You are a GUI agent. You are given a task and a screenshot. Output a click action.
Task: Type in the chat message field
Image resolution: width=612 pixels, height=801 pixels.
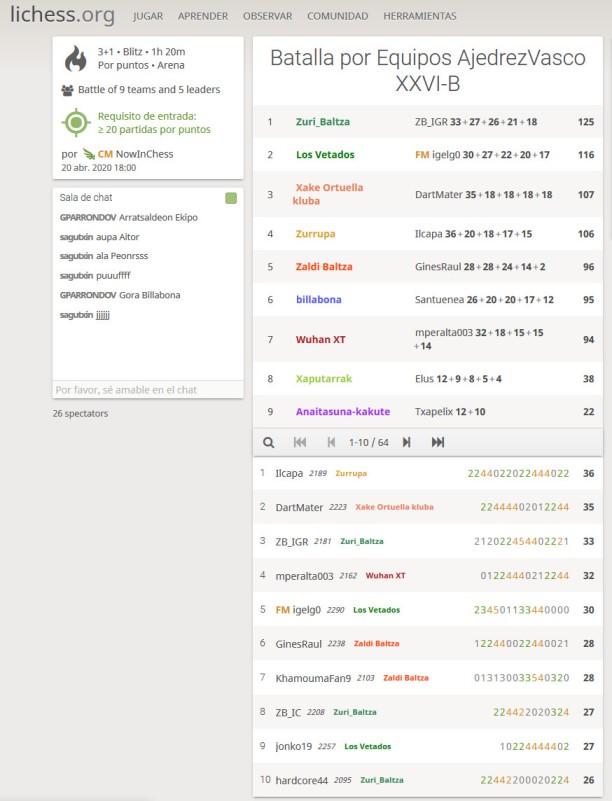147,390
